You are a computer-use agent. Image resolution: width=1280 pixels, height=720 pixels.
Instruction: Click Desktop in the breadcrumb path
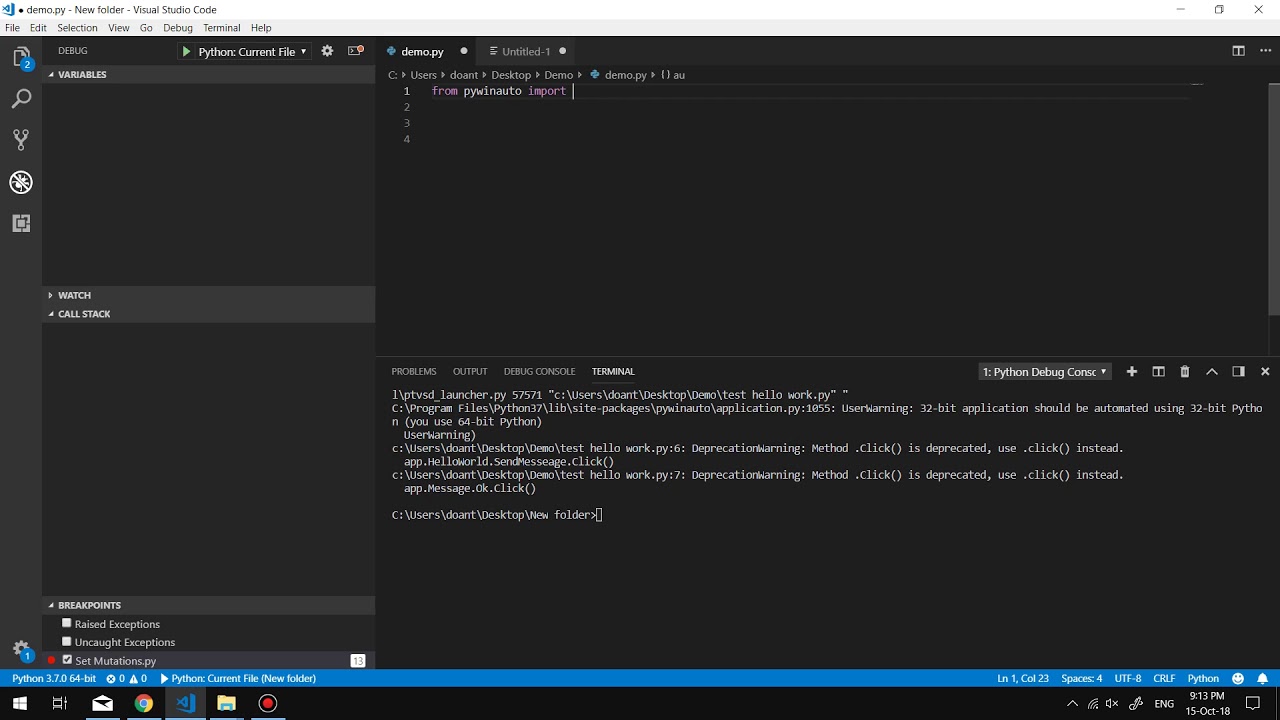(x=511, y=75)
